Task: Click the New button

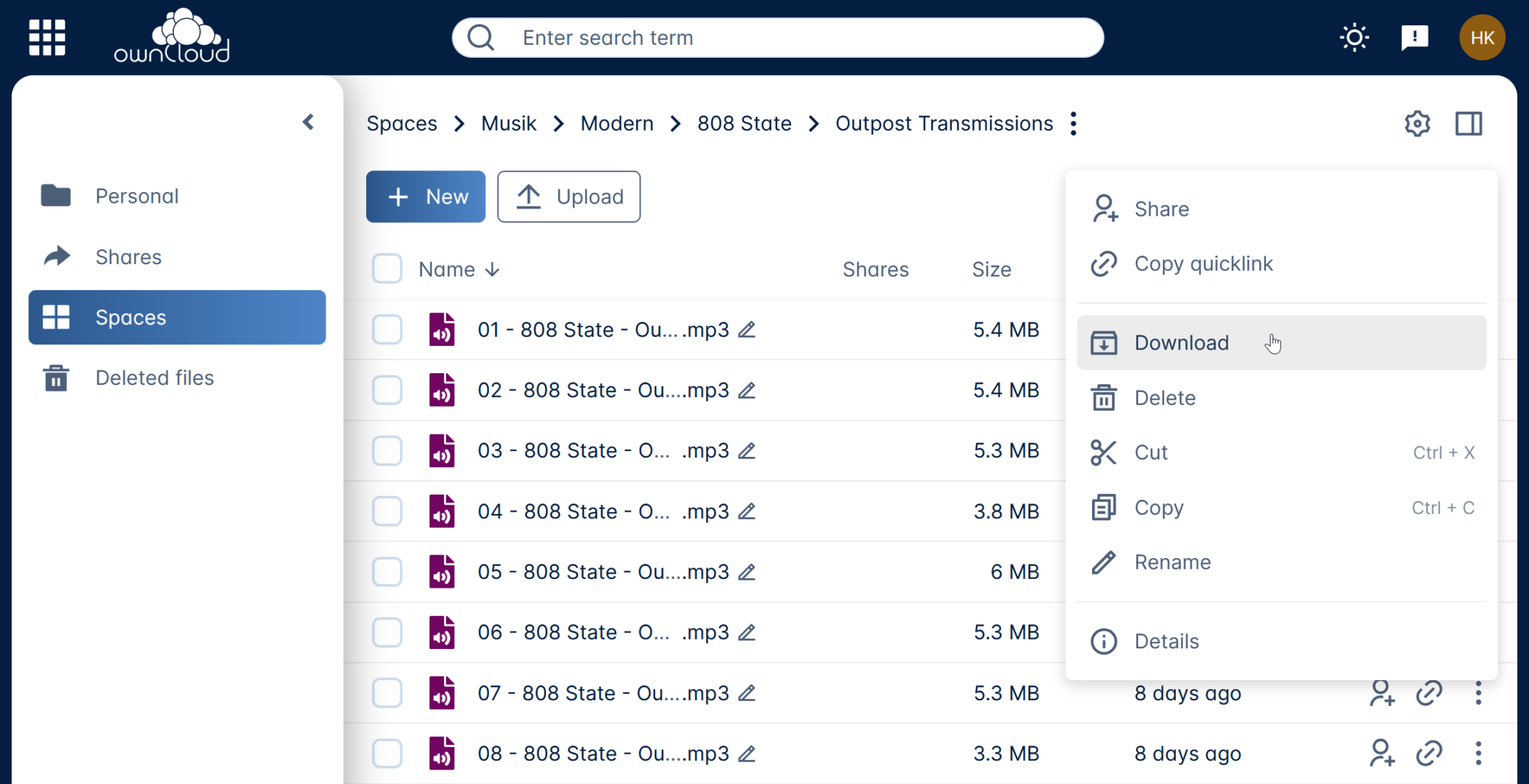Action: tap(426, 196)
